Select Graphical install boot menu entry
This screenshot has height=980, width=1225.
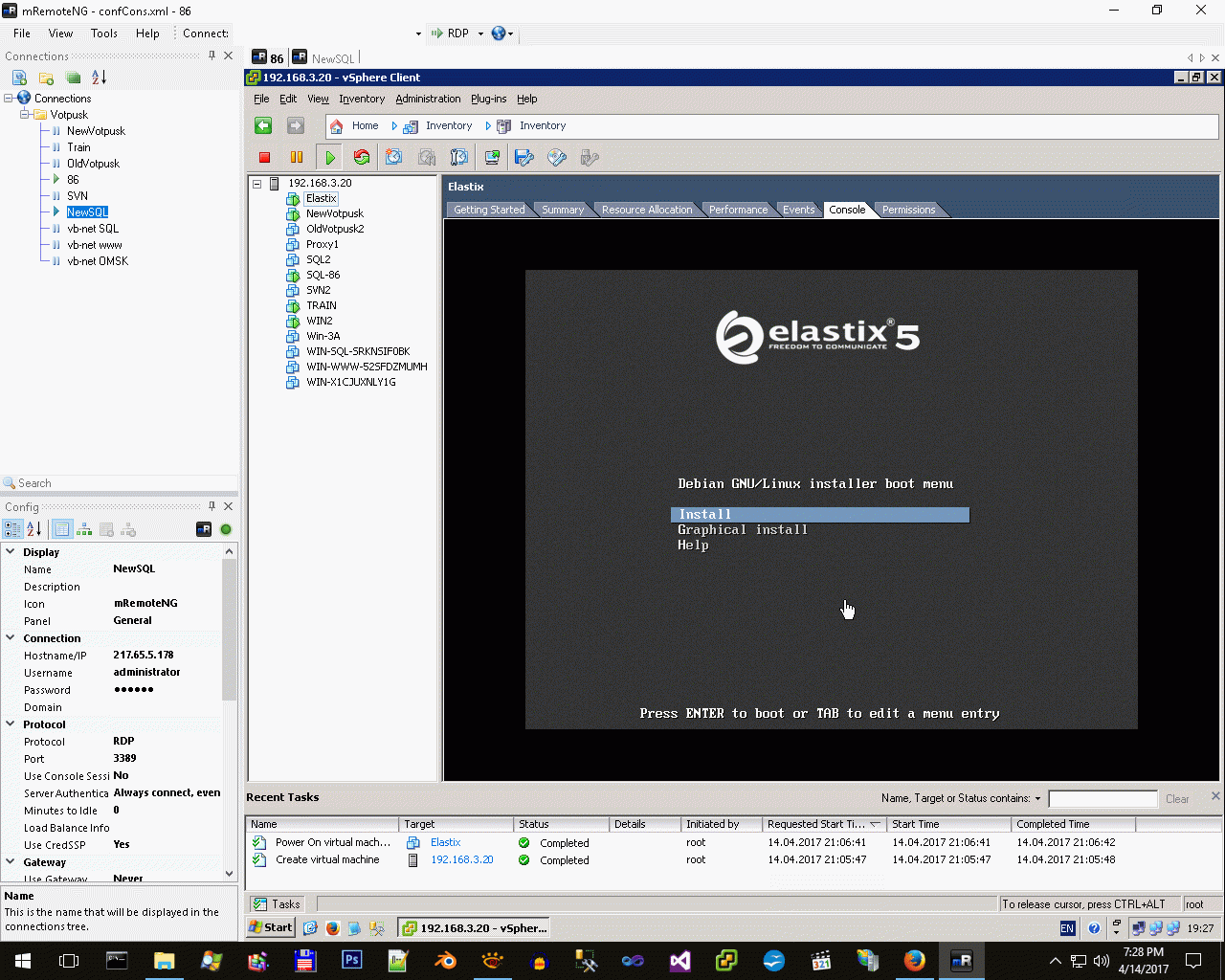(743, 530)
